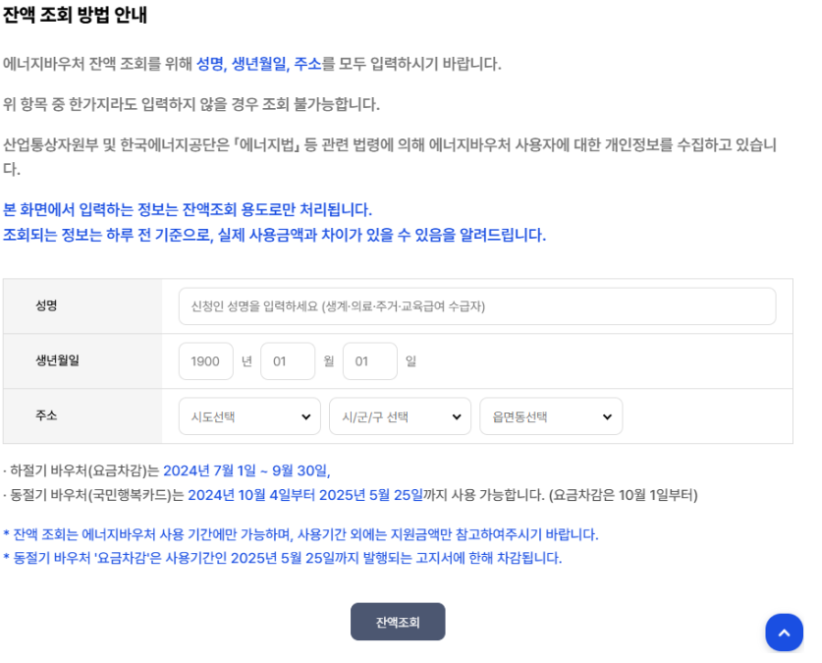Open the 시도선택 dropdown
This screenshot has width=822, height=663.
click(x=250, y=416)
